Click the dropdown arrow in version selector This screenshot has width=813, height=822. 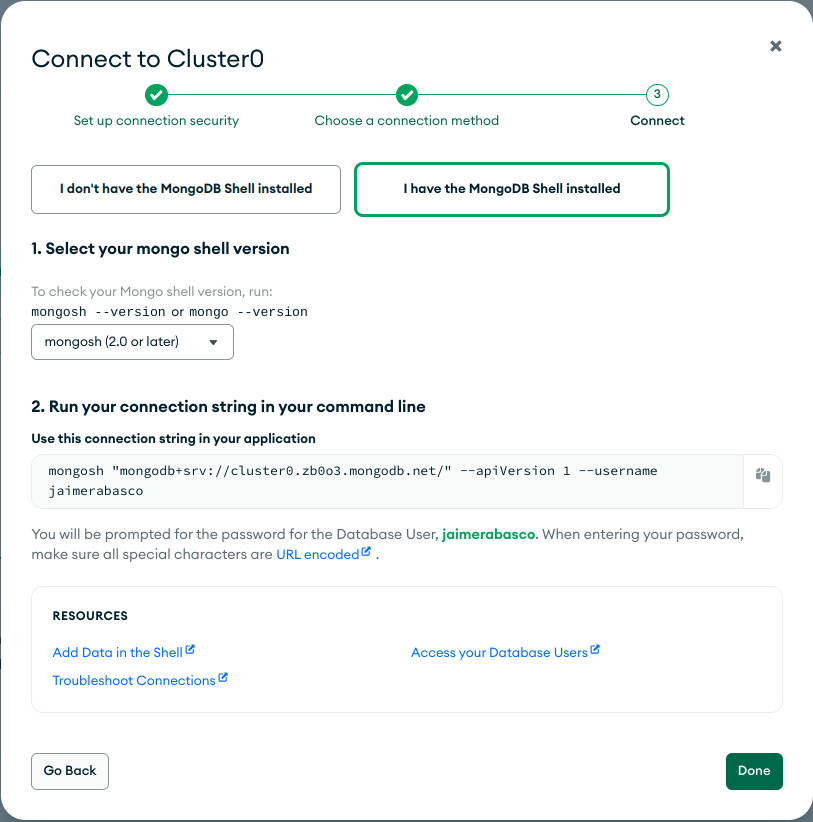point(213,342)
